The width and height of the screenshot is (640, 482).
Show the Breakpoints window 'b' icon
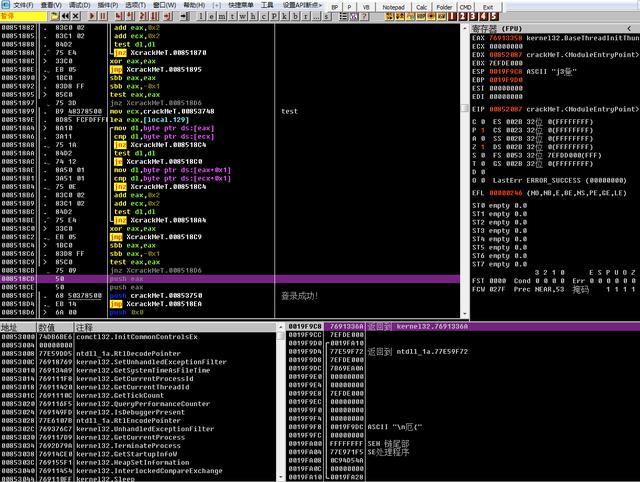[293, 17]
